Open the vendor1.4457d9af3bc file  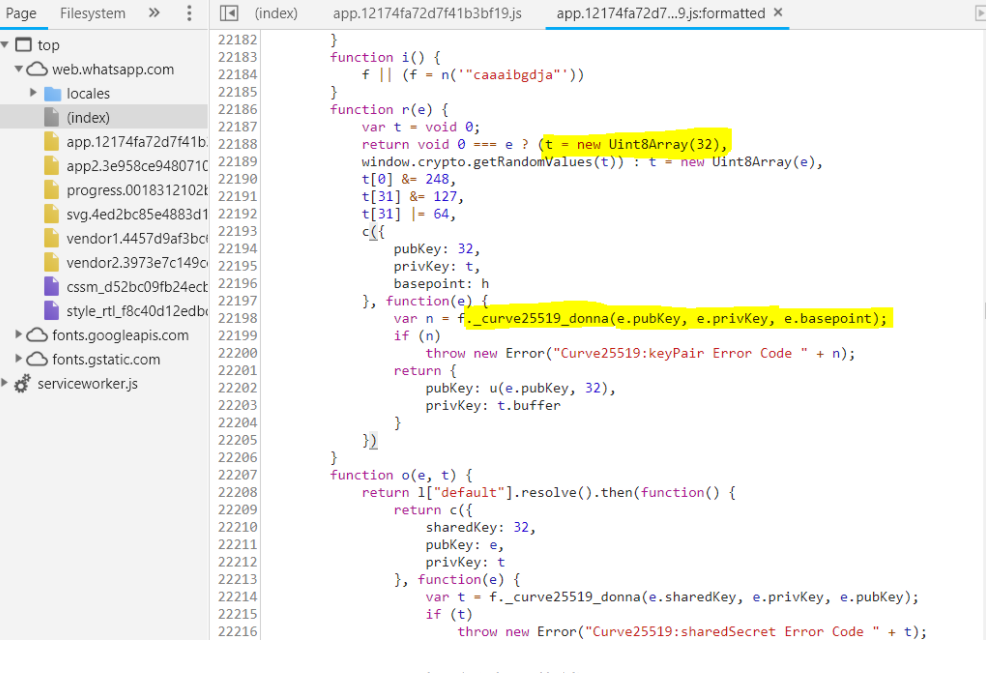pyautogui.click(x=136, y=238)
